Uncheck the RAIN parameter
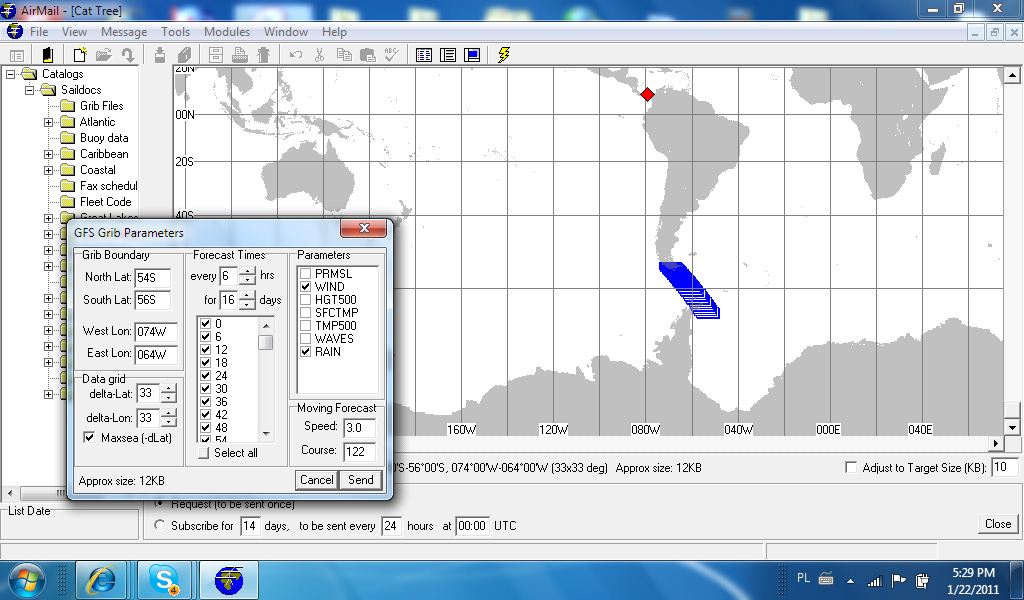This screenshot has width=1024, height=600. click(x=305, y=352)
